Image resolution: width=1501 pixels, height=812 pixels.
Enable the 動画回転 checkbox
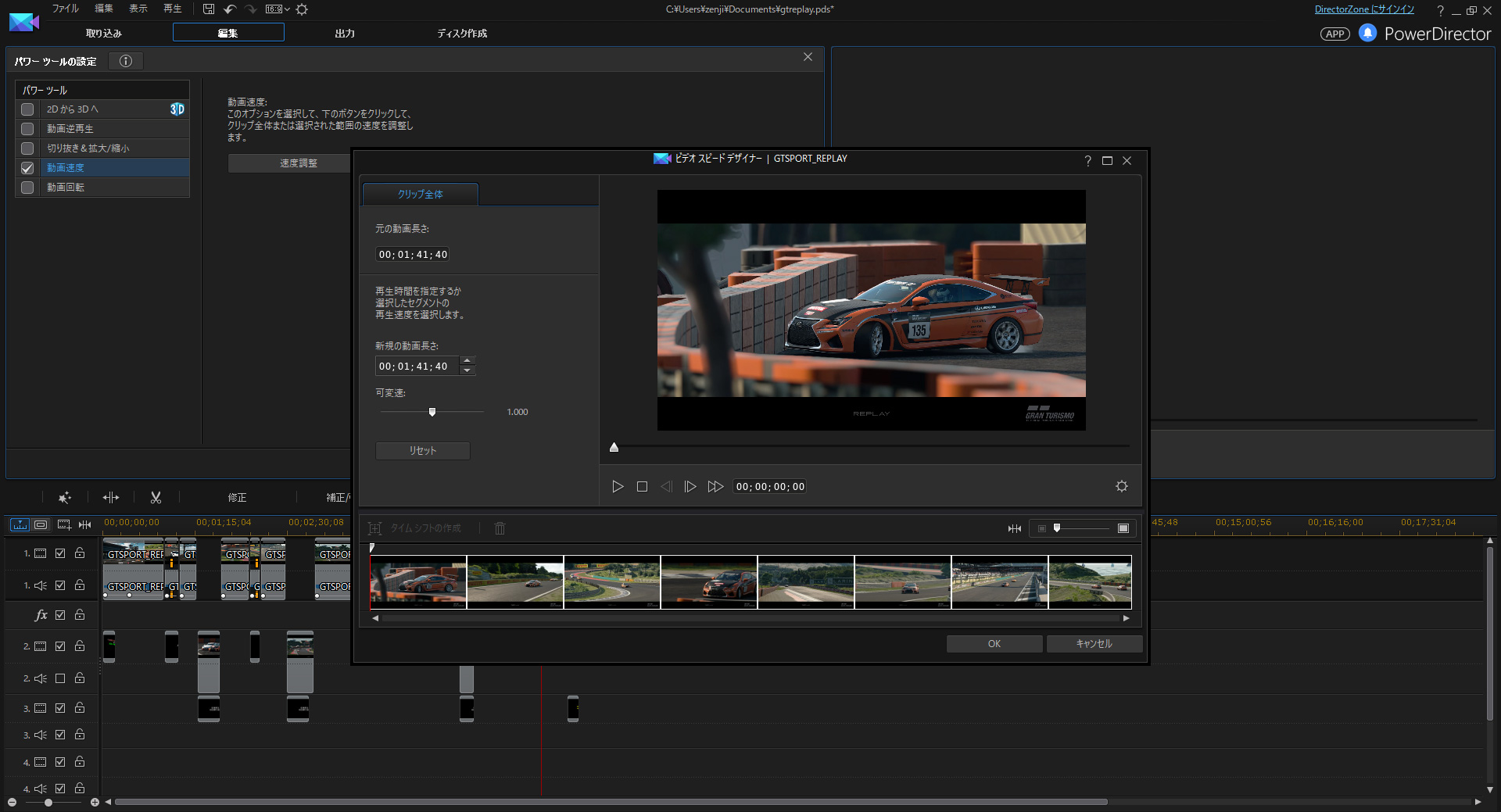[27, 188]
